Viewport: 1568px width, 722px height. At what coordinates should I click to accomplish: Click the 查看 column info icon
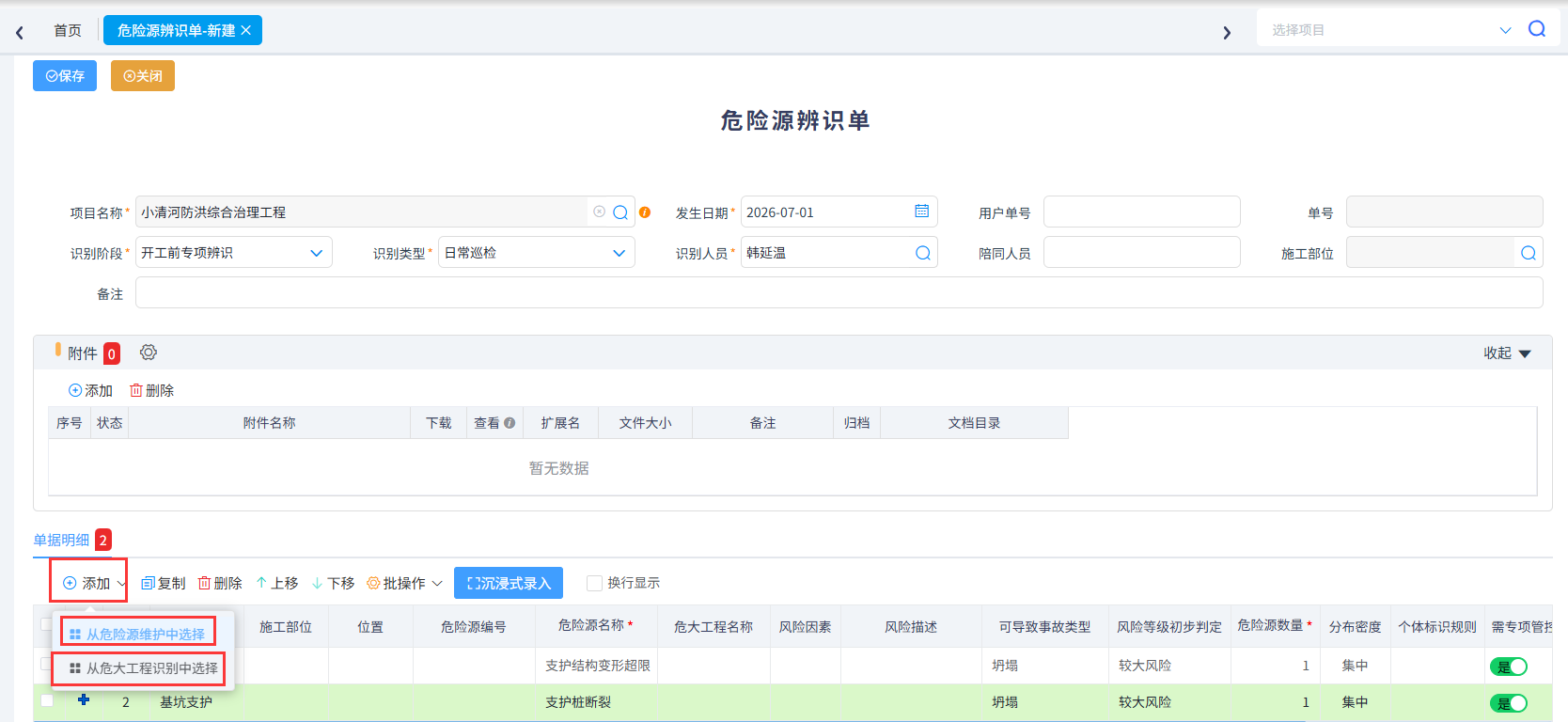[x=510, y=423]
